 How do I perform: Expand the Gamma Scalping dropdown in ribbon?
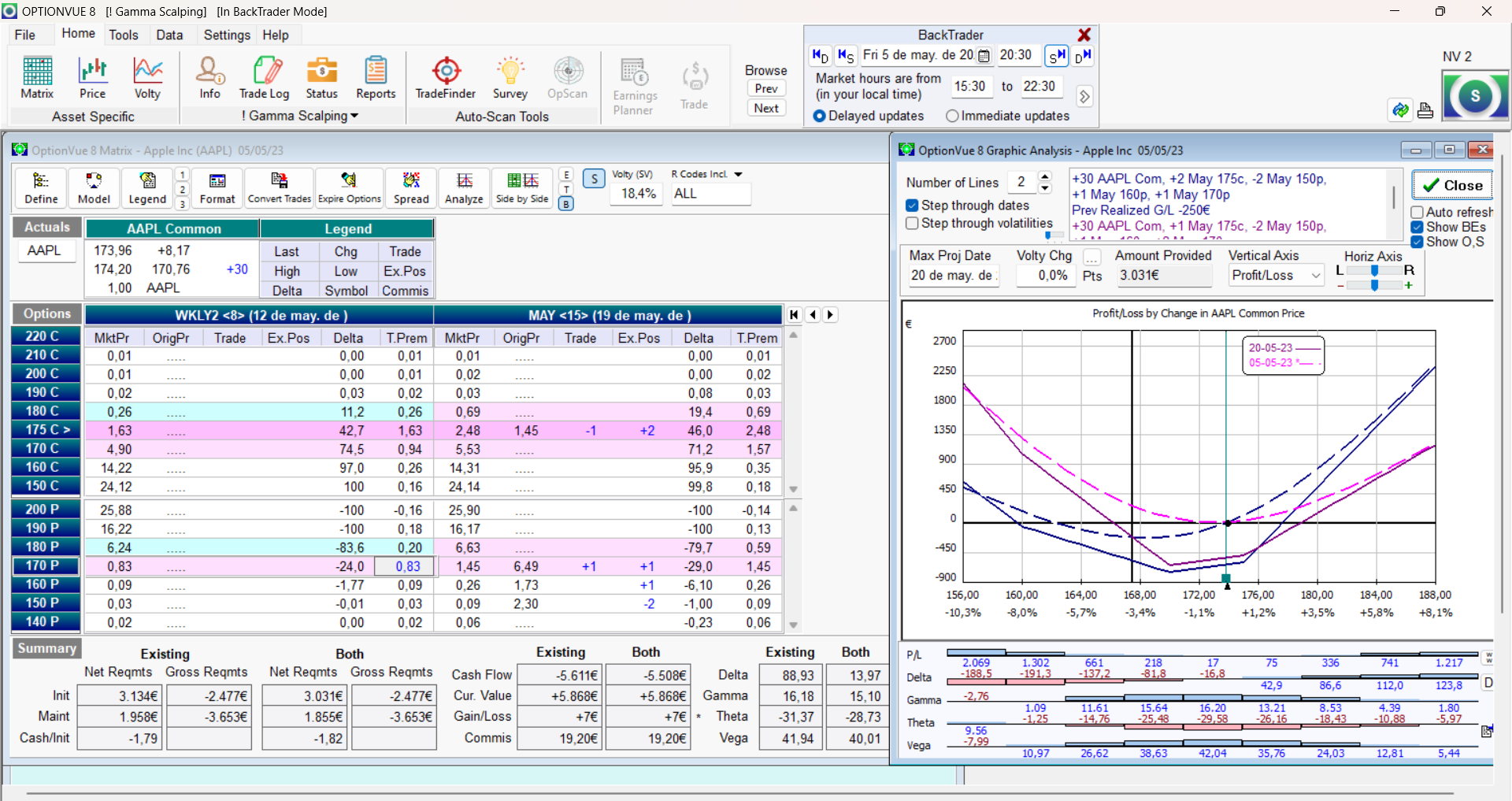click(x=354, y=116)
